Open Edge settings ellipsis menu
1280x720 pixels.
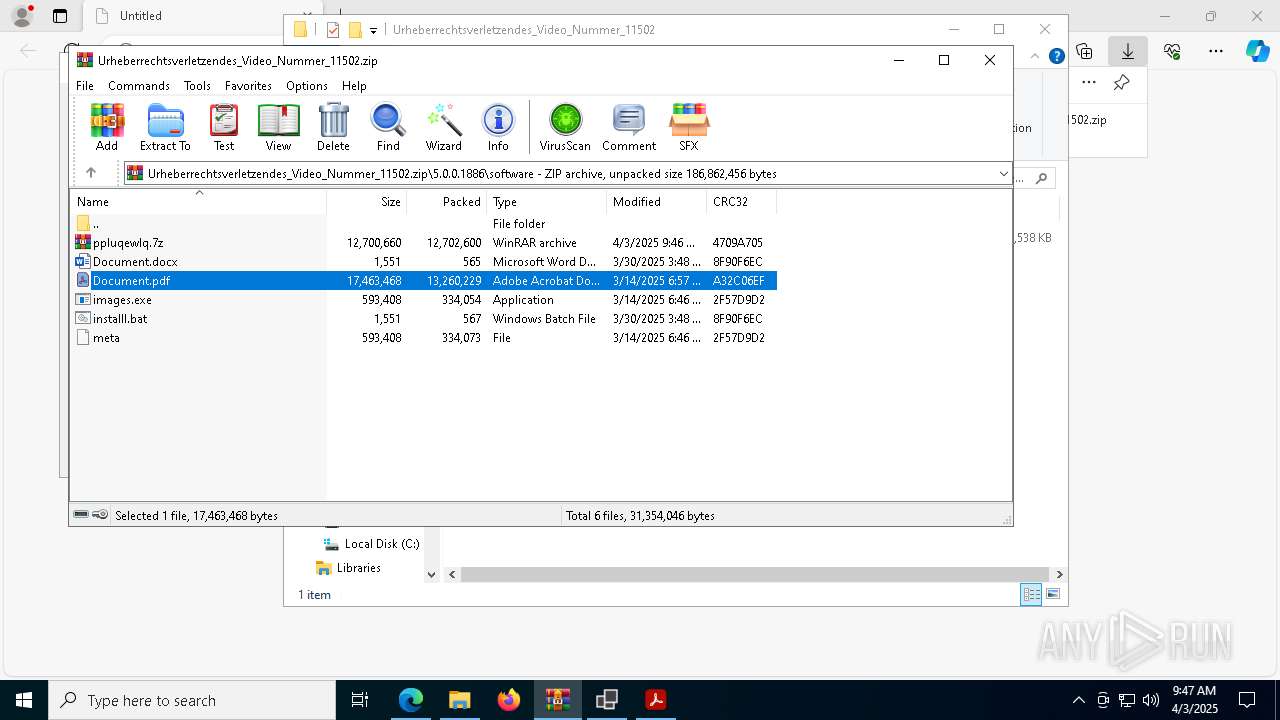coord(1216,51)
